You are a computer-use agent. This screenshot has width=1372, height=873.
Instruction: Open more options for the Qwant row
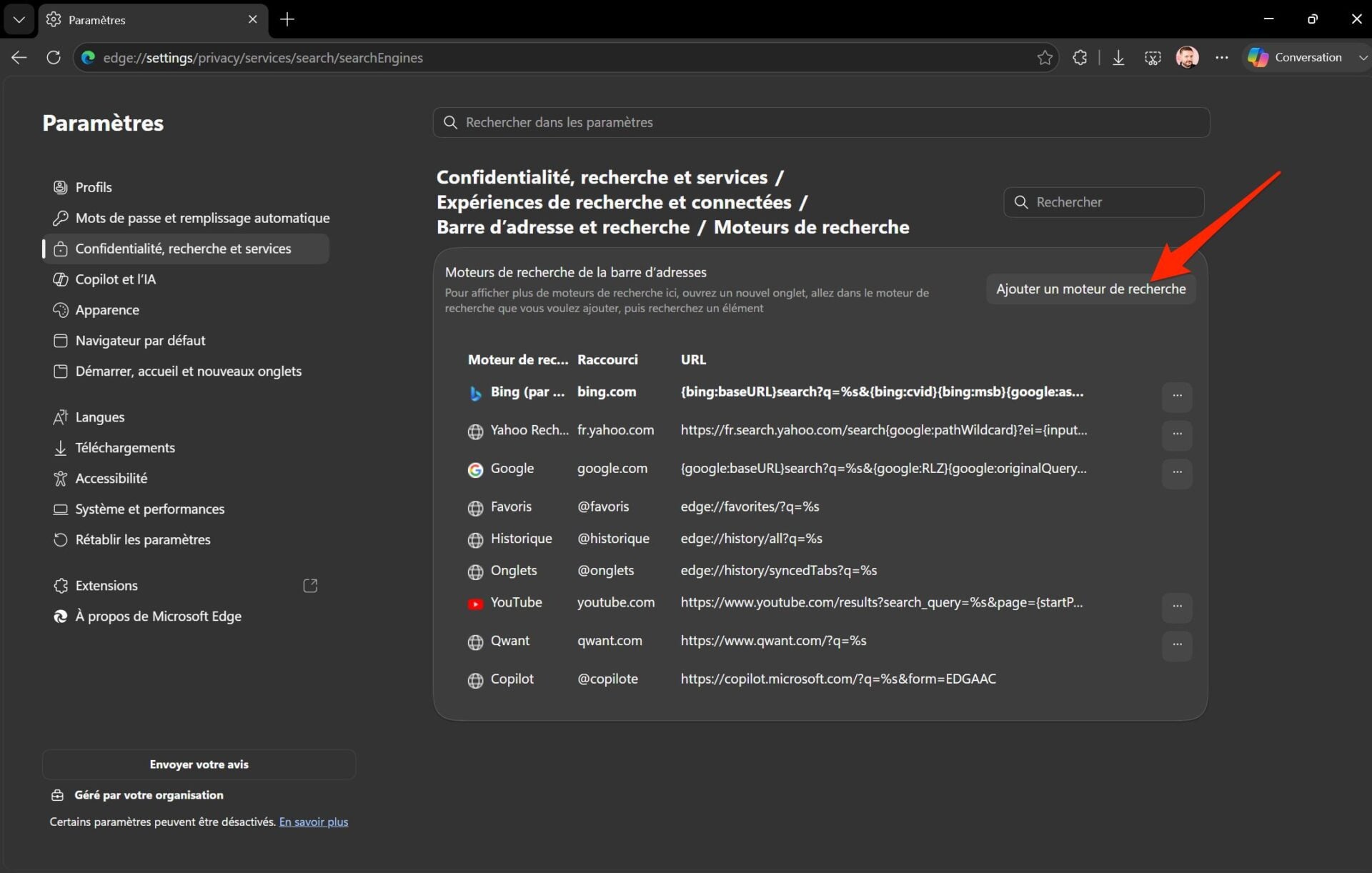1177,645
